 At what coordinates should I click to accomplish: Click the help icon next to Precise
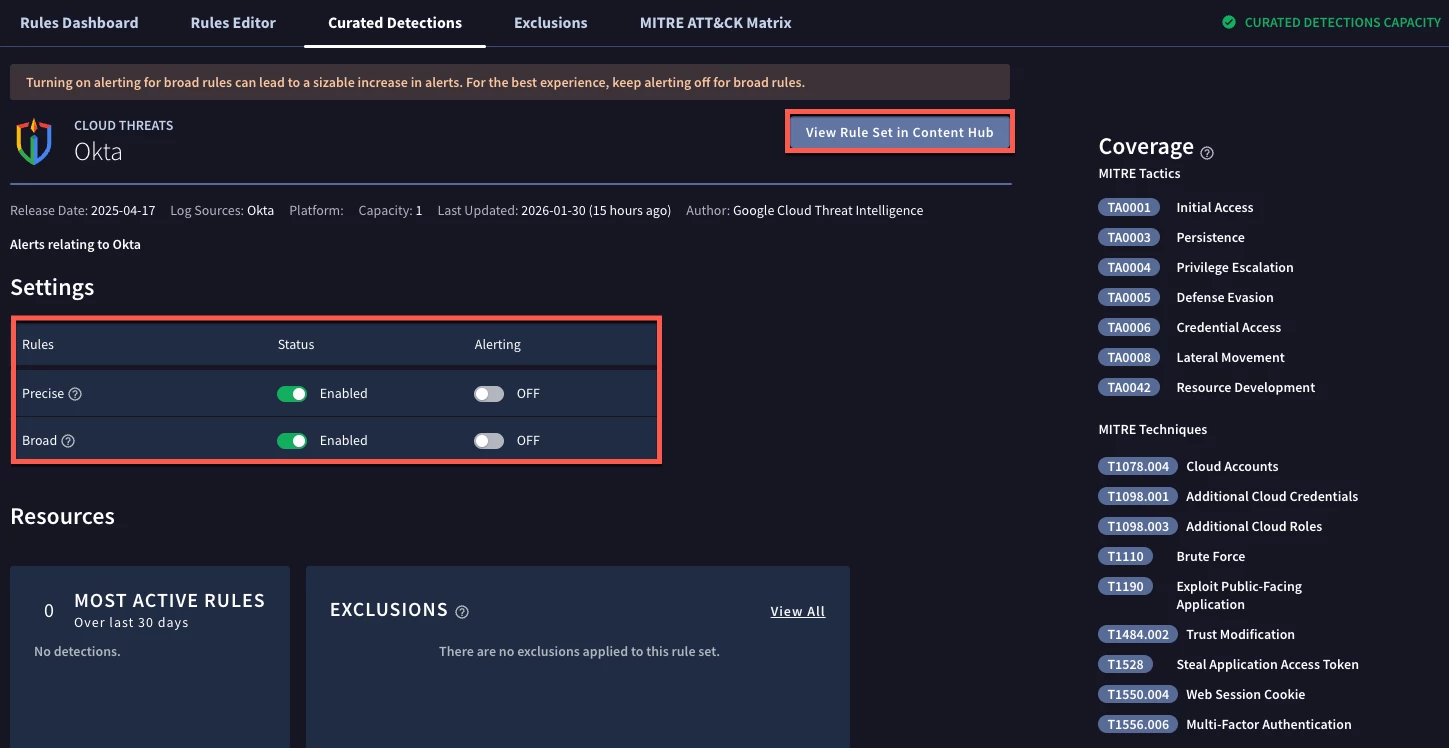(75, 394)
